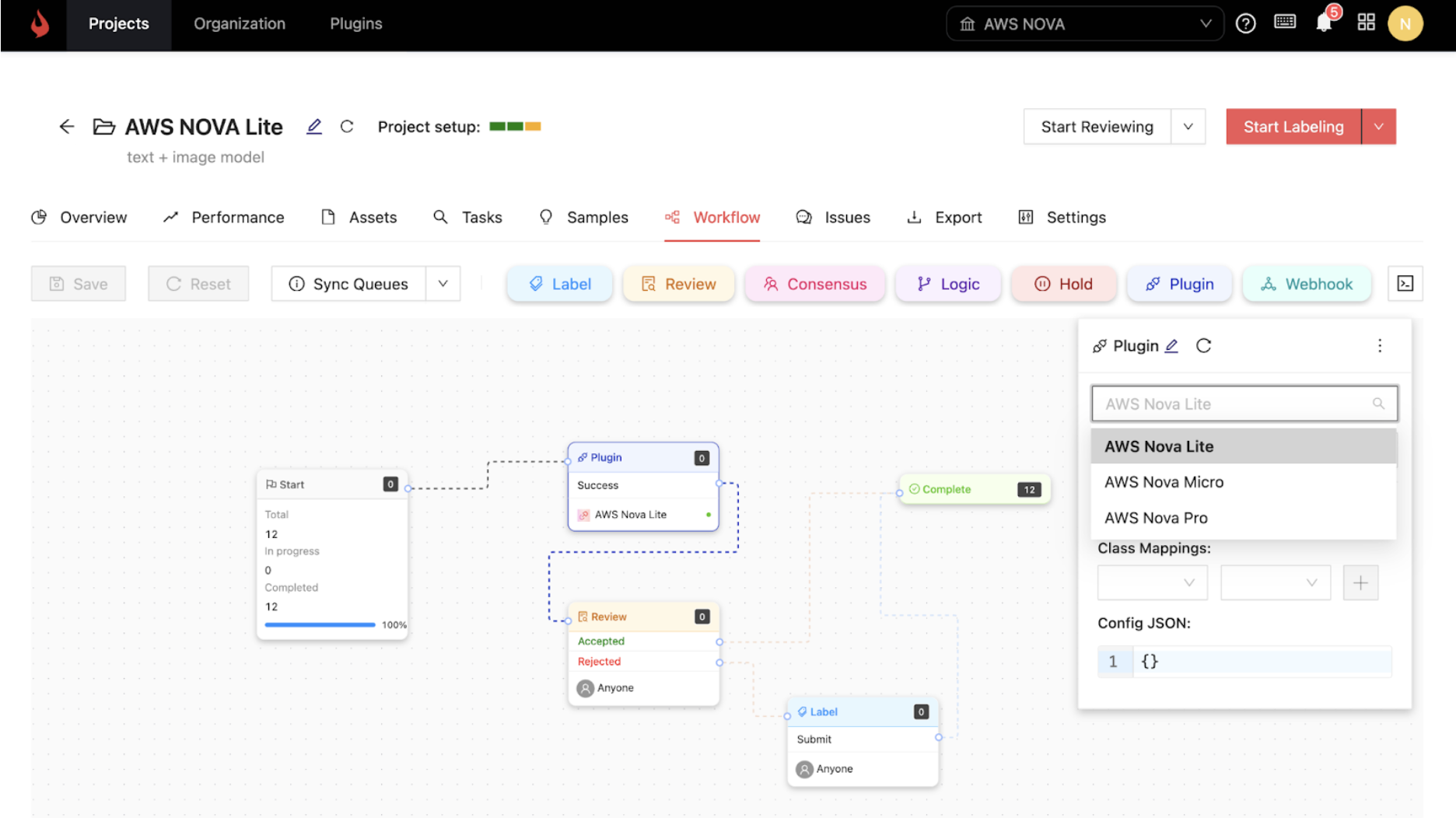1456x832 pixels.
Task: Open second Class Mappings dropdown
Action: tap(1276, 582)
